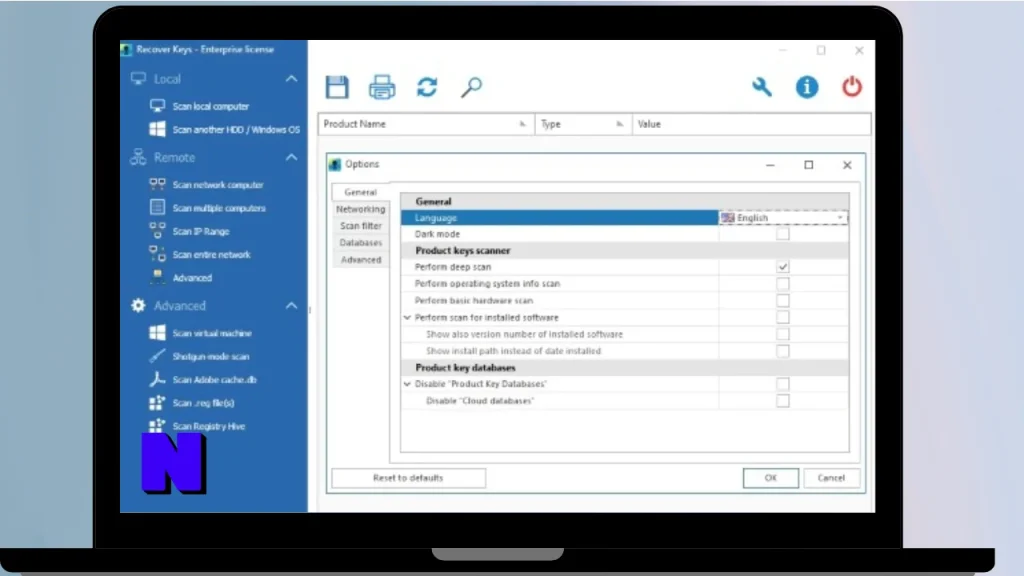Click the Print toolbar icon
The height and width of the screenshot is (576, 1024).
[382, 87]
